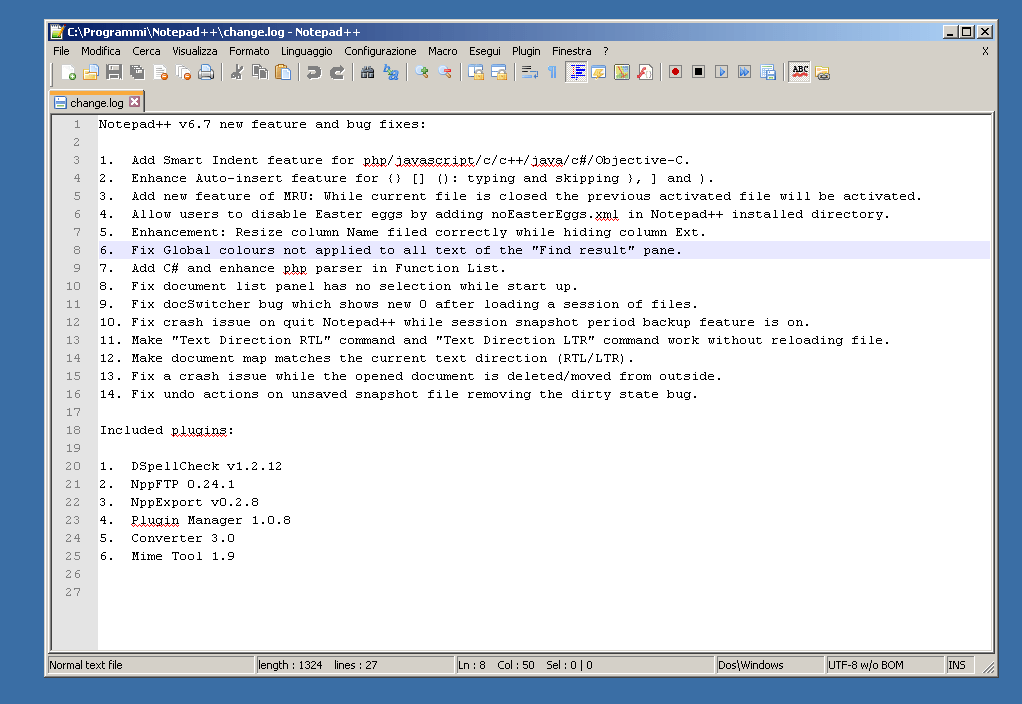The height and width of the screenshot is (704, 1022).
Task: Toggle word wrap
Action: tap(530, 71)
